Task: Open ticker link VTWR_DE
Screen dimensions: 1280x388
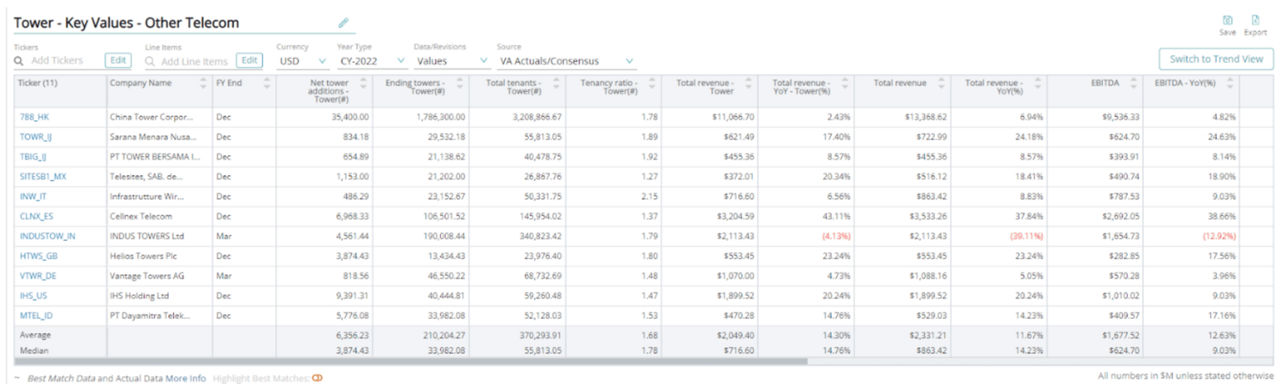Action: point(37,275)
